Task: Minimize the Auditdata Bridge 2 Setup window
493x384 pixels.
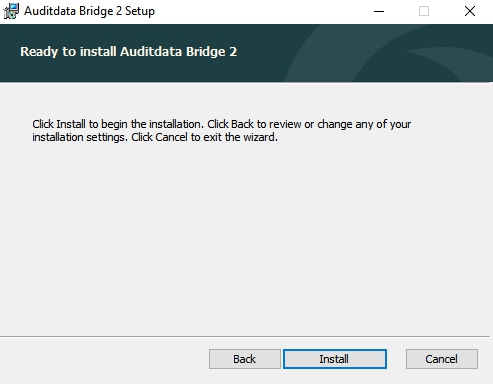Action: pos(379,11)
